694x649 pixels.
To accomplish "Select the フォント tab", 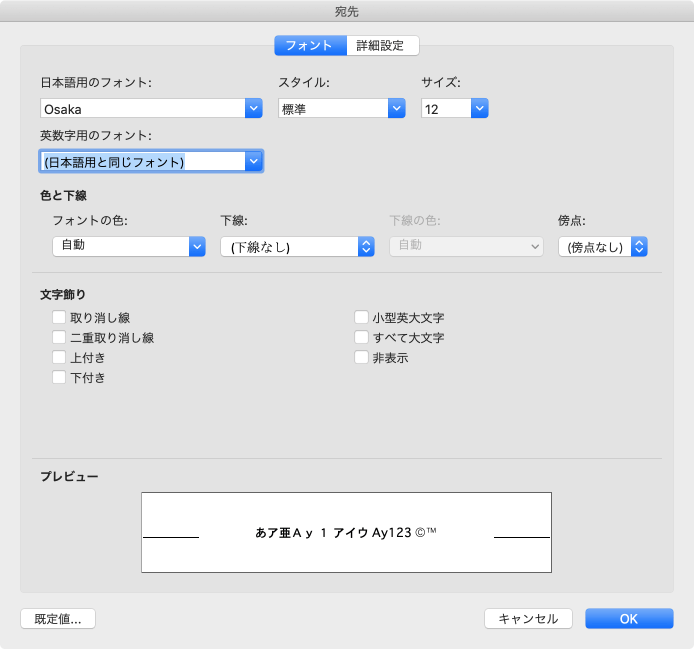I will (310, 45).
